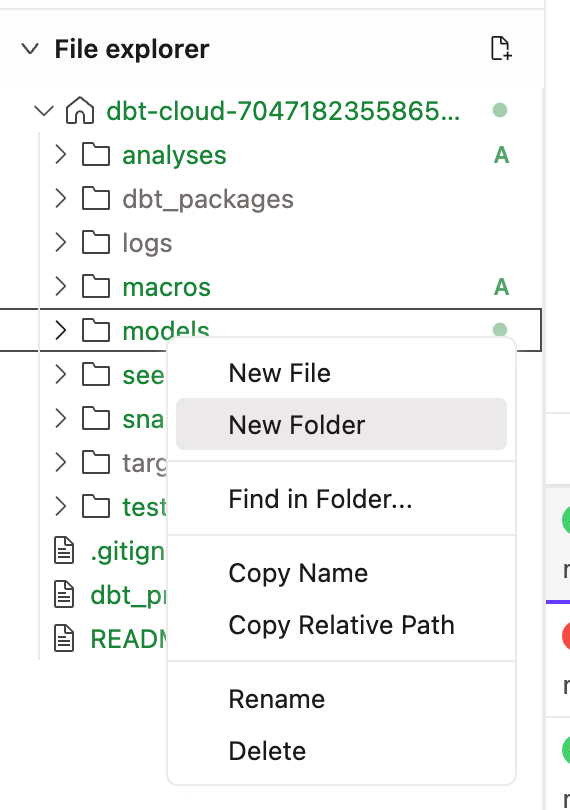Collapse the File explorer section chevron
The image size is (570, 810).
[30, 49]
